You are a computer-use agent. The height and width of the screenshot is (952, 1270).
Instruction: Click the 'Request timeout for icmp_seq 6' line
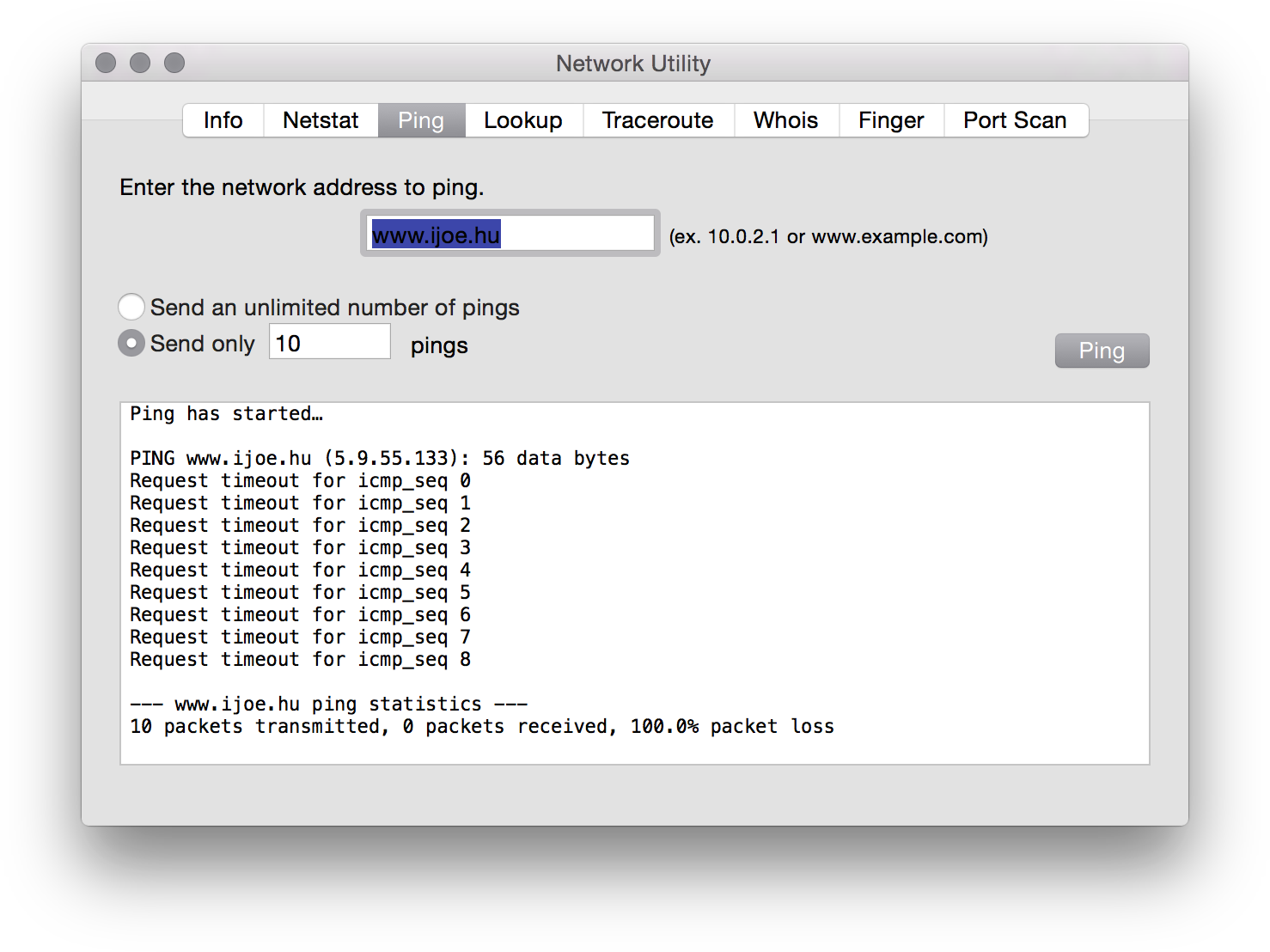tap(301, 615)
